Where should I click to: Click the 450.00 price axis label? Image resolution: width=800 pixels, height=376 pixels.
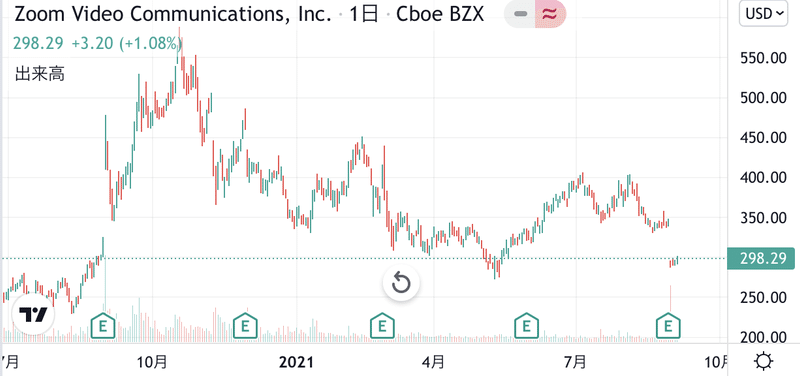763,137
